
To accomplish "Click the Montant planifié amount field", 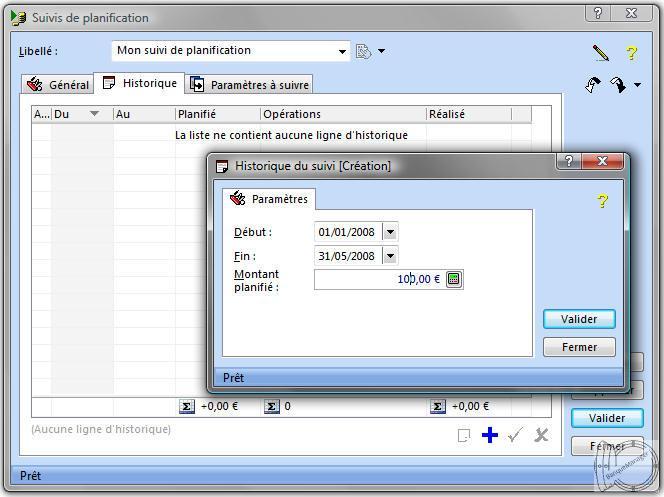I will pyautogui.click(x=378, y=279).
